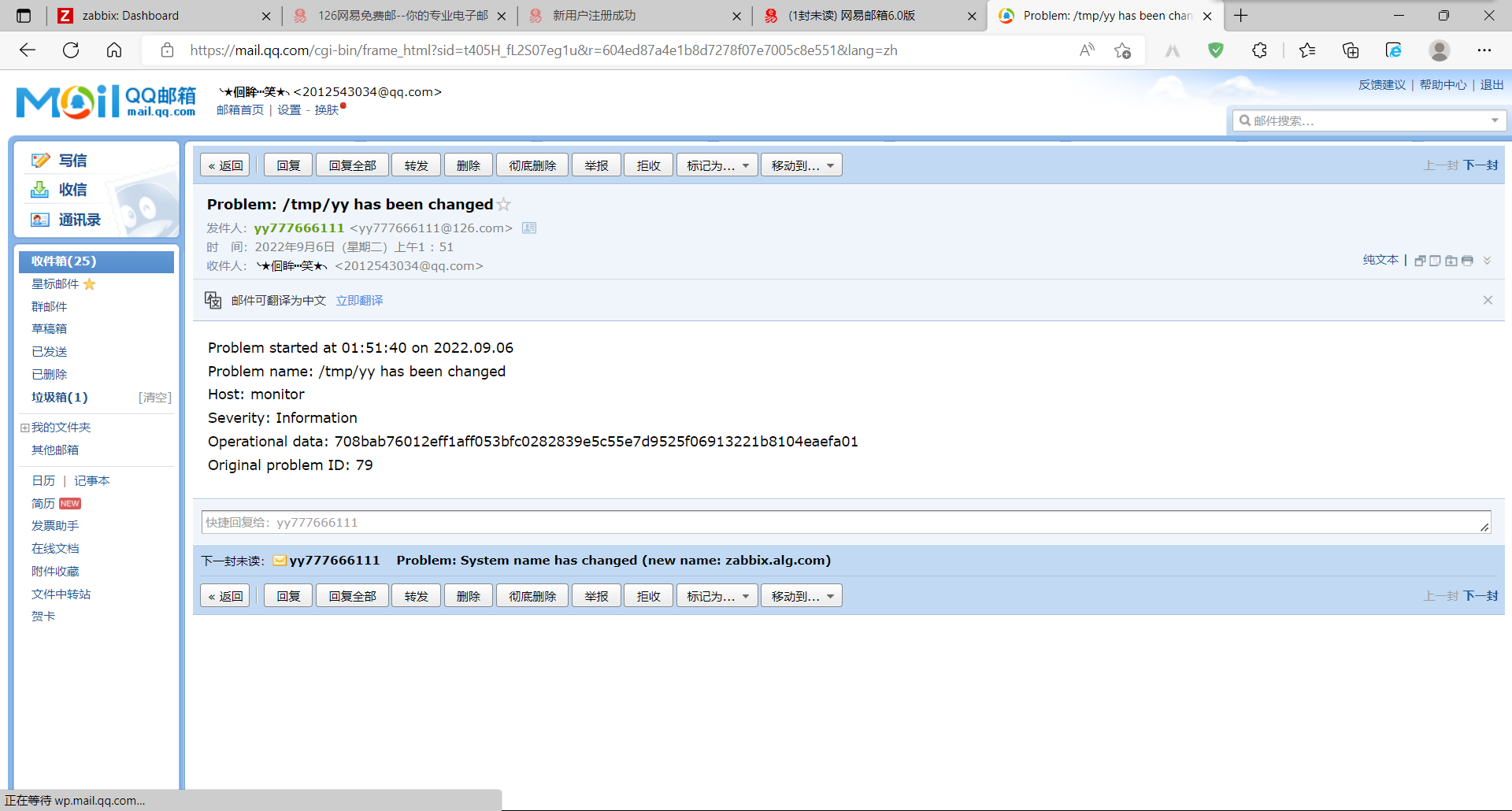Click the contacts card icon
Image resolution: width=1512 pixels, height=811 pixels.
pyautogui.click(x=39, y=220)
